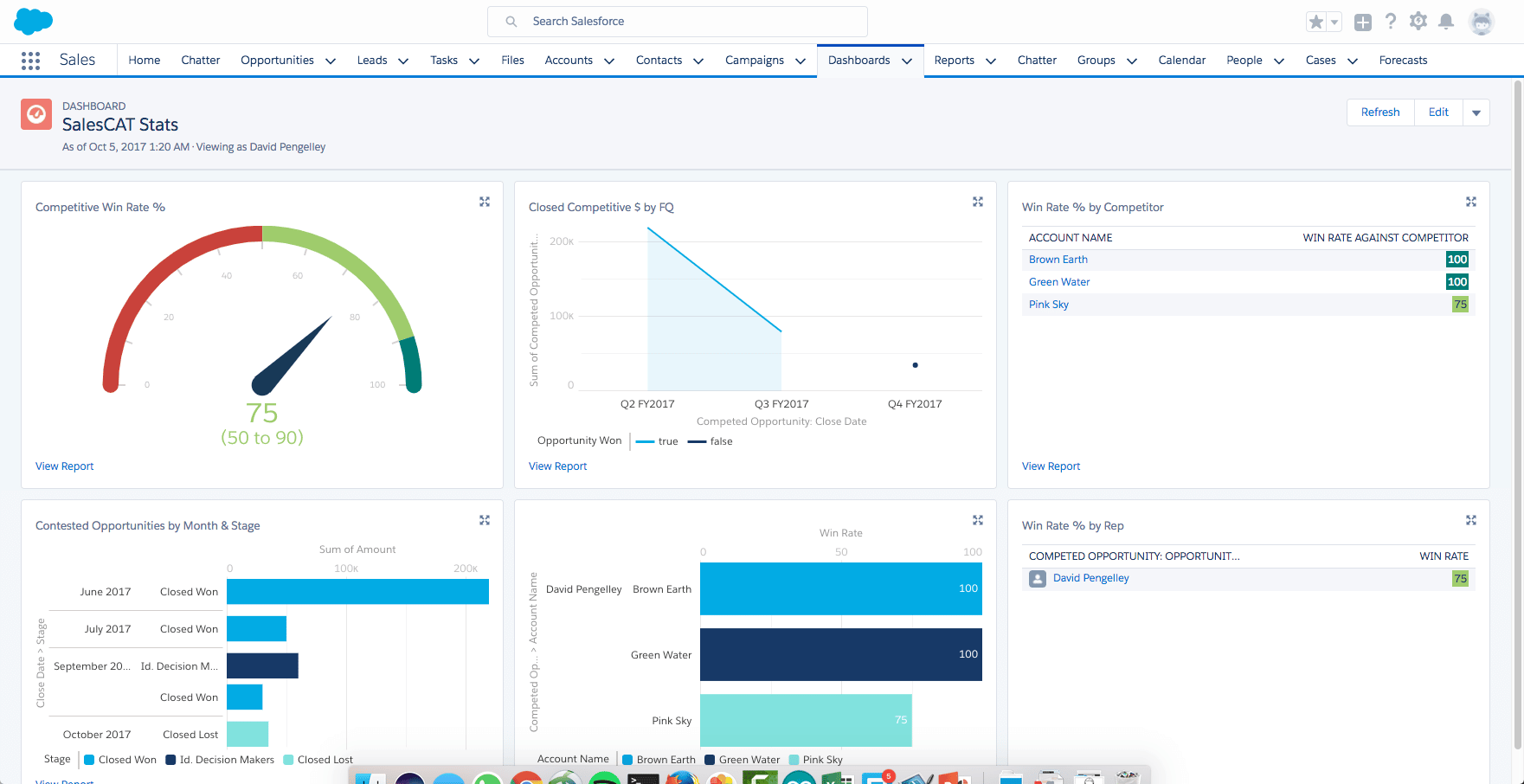
Task: Click the help question mark icon
Action: (x=1391, y=21)
